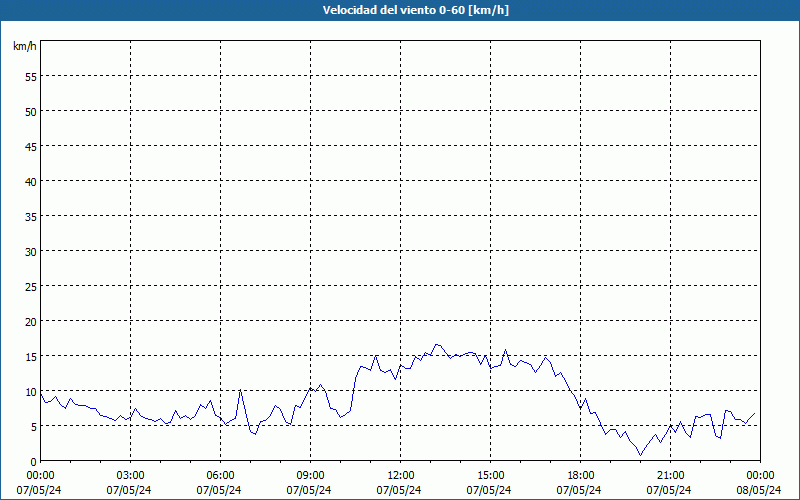Click the 07/05/24 date under 03:00
800x500 pixels.
click(129, 490)
